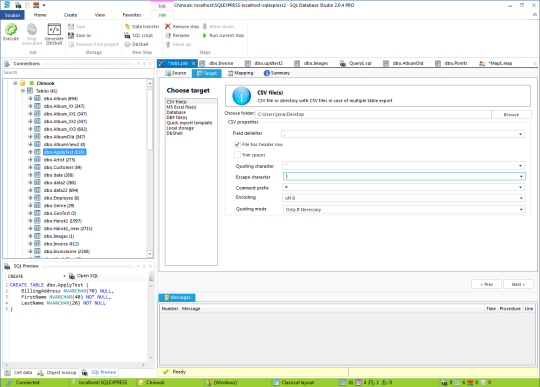Open the Summary step
540x387 pixels.
tap(277, 73)
